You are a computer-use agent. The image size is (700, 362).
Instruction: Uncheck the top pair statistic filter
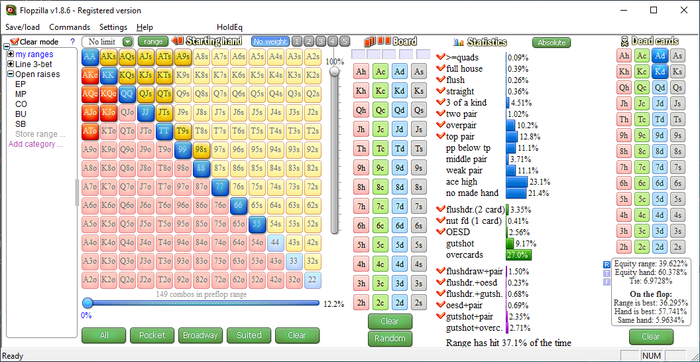(441, 136)
